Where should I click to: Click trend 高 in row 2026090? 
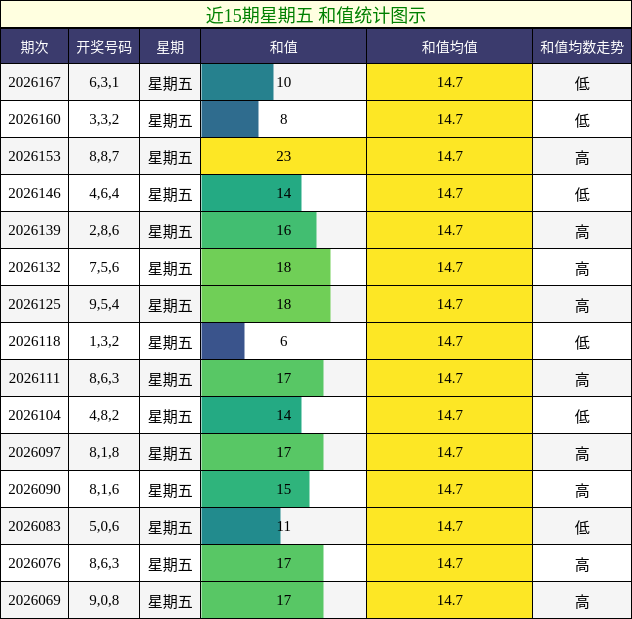pyautogui.click(x=582, y=490)
